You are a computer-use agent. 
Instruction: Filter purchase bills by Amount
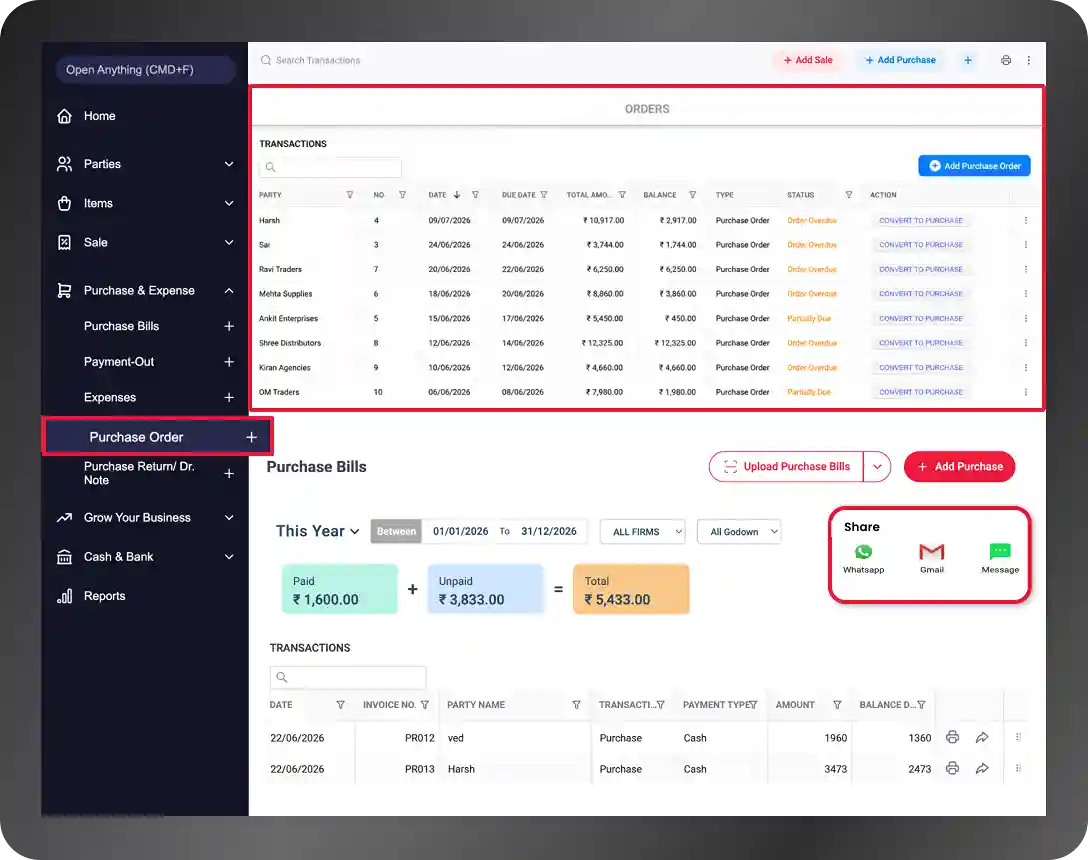click(x=838, y=705)
